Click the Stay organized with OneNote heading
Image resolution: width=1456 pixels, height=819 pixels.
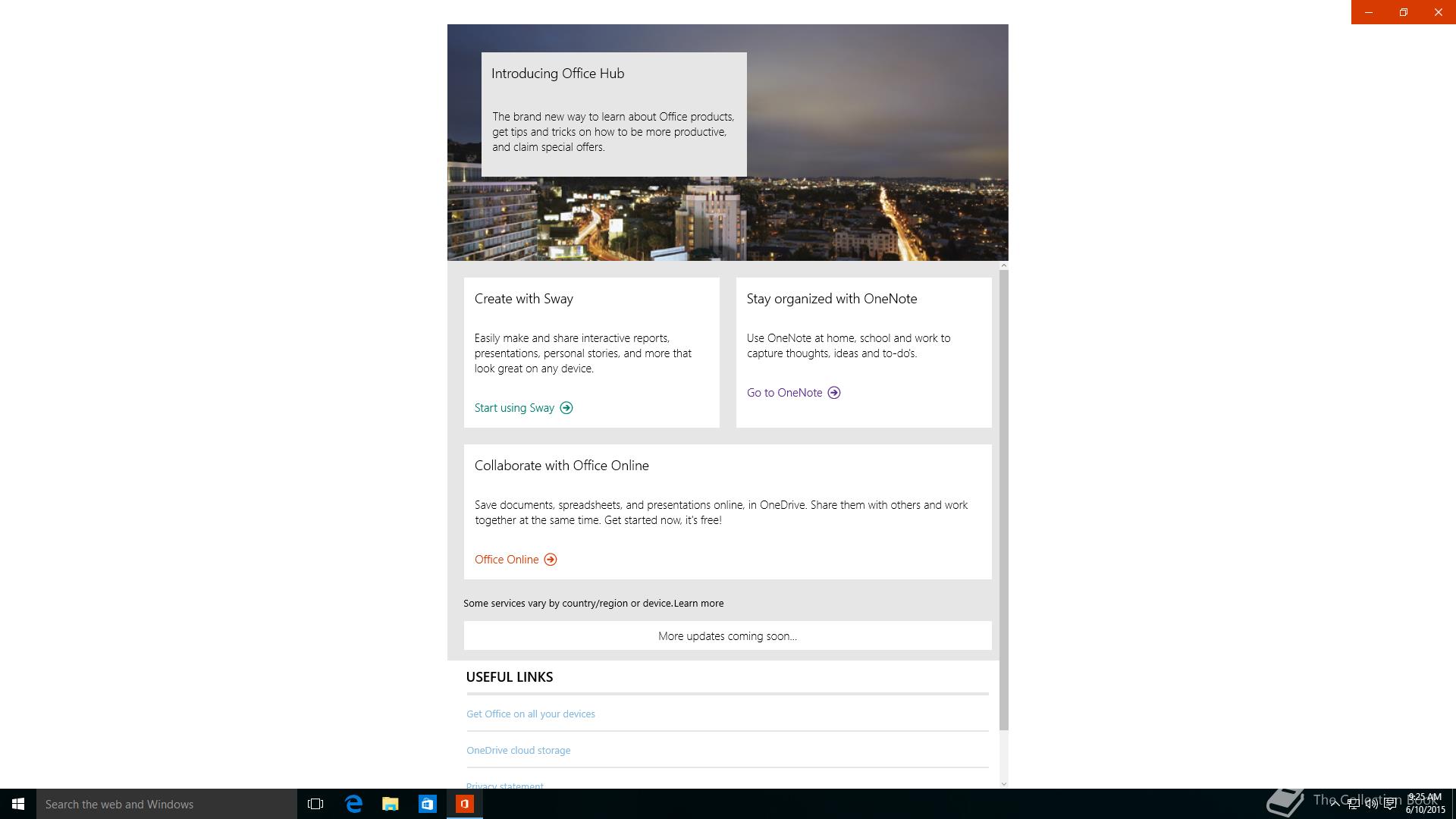832,299
